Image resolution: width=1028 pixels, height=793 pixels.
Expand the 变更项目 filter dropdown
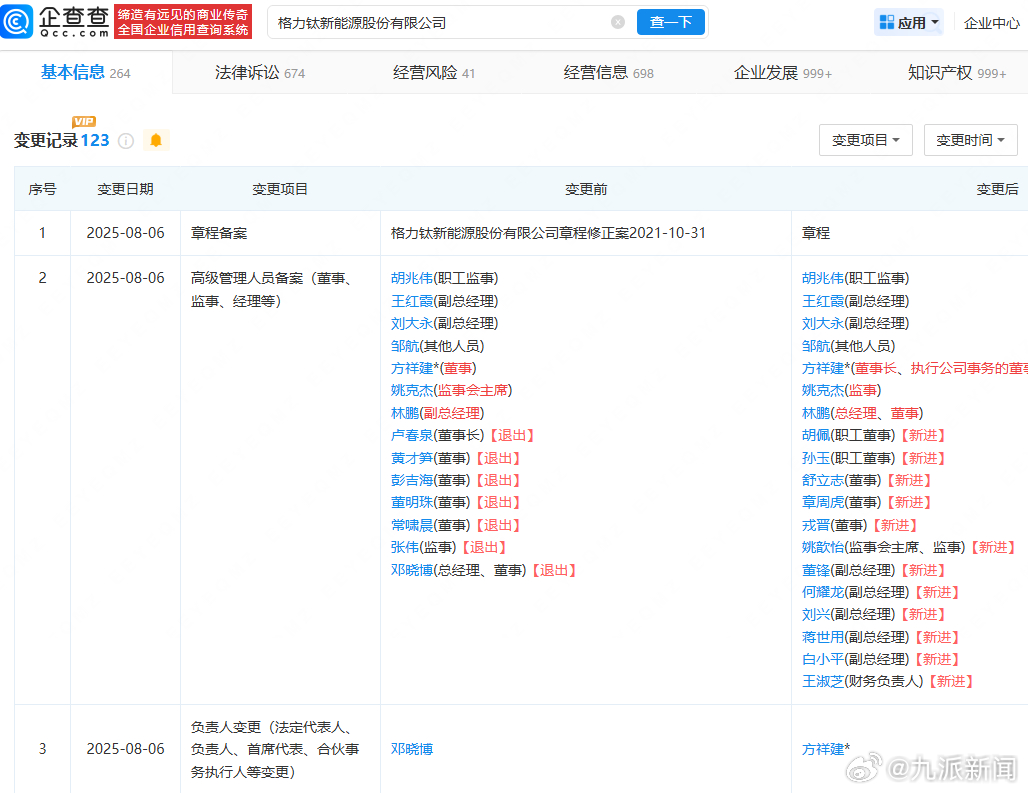tap(865, 140)
